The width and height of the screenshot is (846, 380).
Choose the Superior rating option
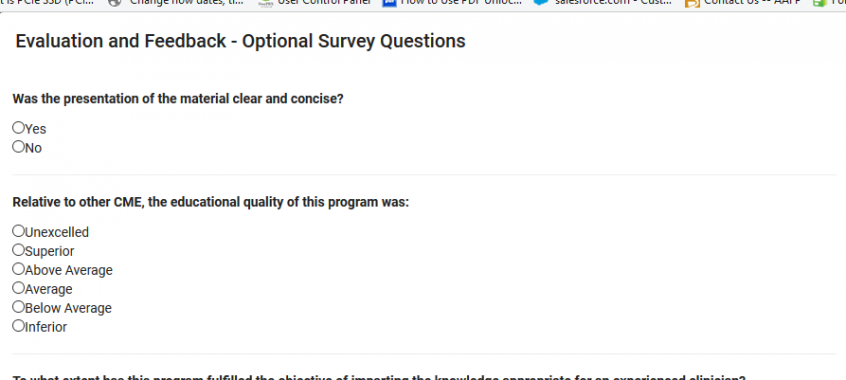tap(19, 250)
